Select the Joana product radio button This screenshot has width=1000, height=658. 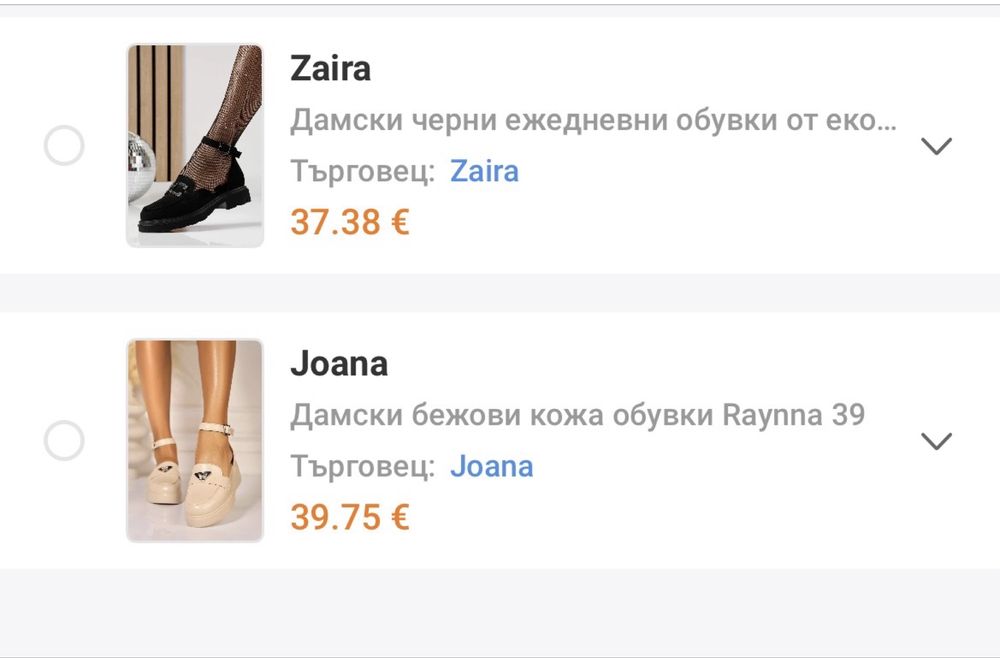(64, 441)
